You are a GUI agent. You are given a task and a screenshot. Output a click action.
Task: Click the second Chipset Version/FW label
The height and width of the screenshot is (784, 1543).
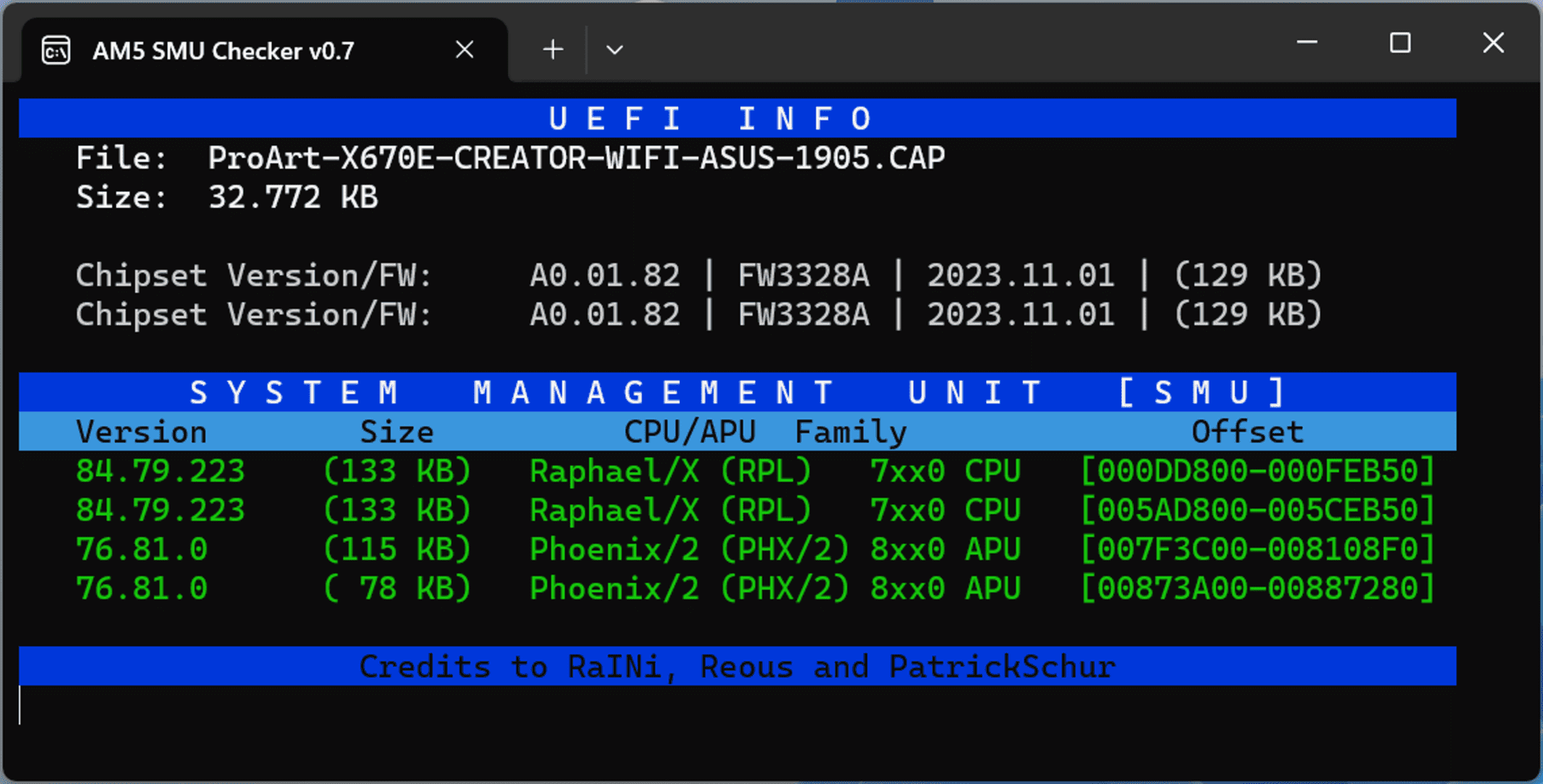pos(254,315)
